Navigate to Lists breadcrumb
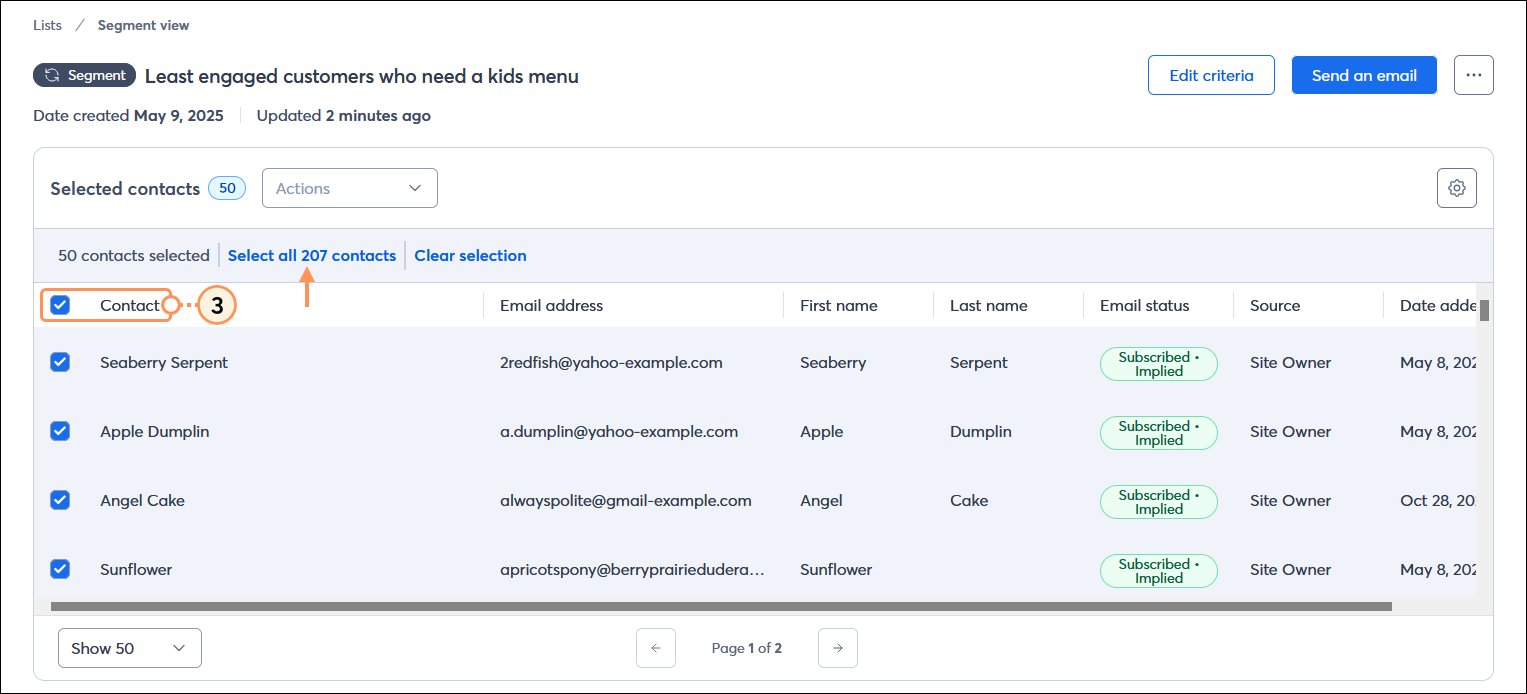The width and height of the screenshot is (1527, 694). [47, 25]
